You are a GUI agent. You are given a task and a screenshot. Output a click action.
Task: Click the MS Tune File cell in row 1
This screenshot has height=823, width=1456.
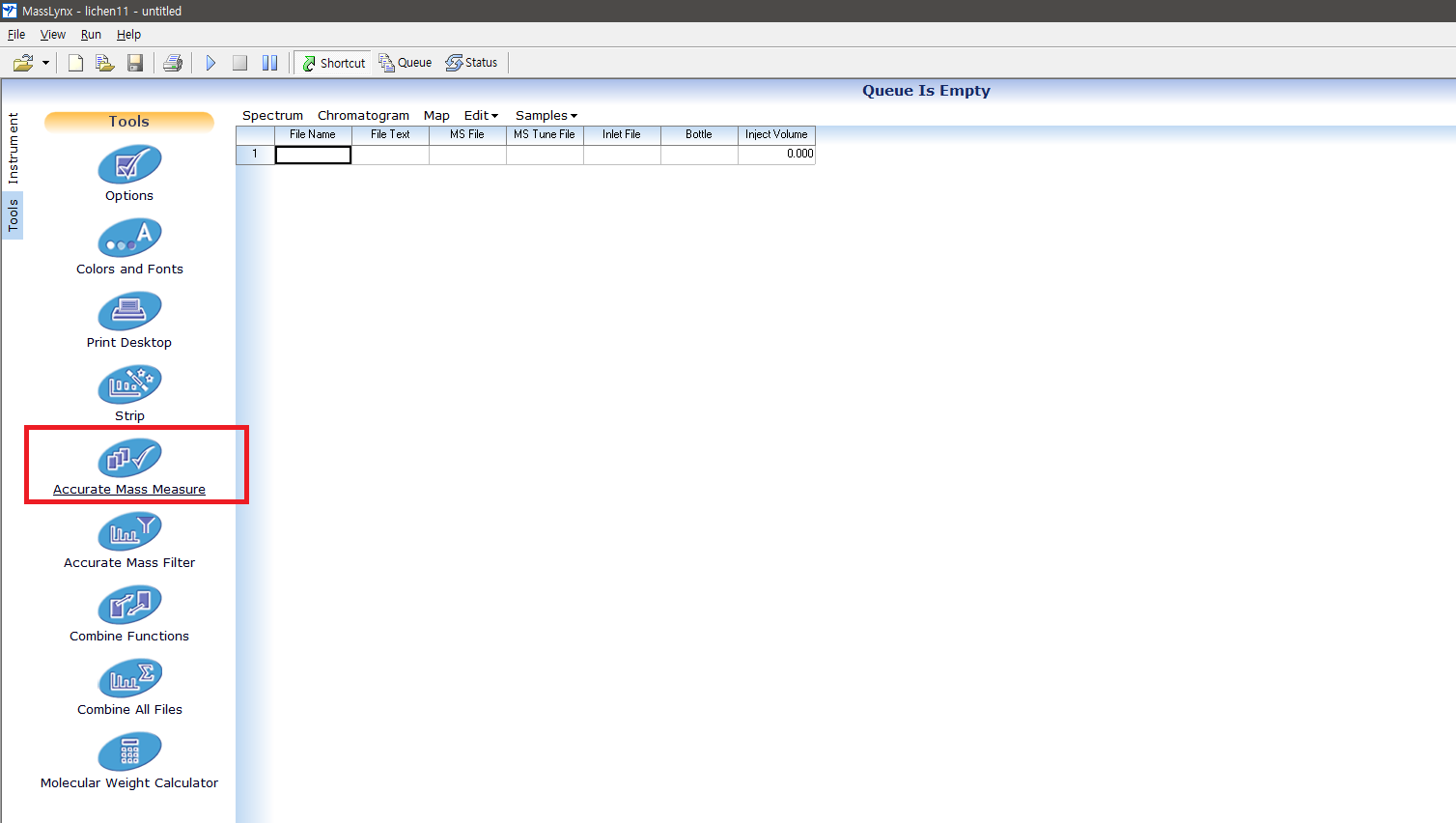[x=545, y=155]
